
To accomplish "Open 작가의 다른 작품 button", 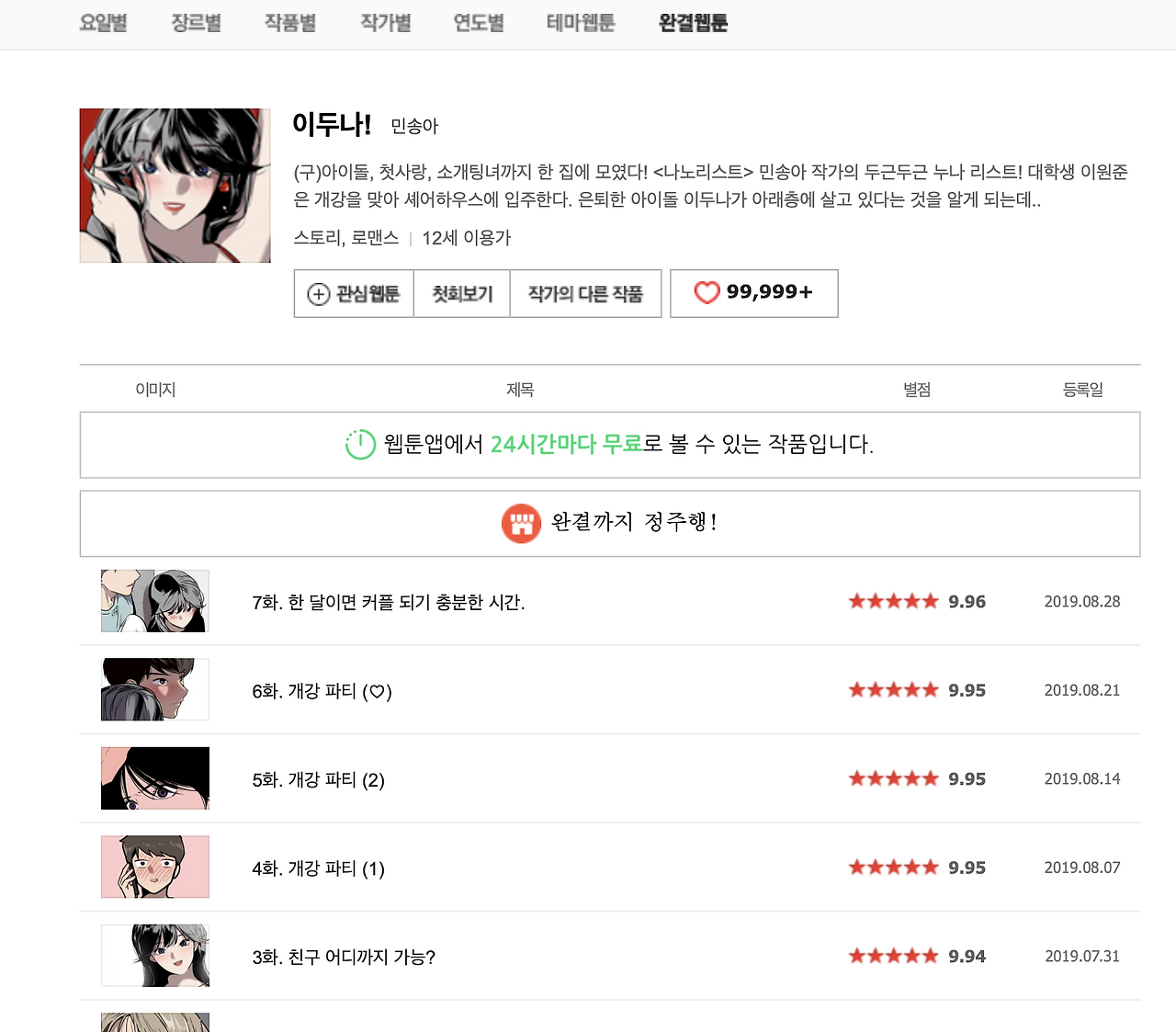I will pyautogui.click(x=585, y=294).
